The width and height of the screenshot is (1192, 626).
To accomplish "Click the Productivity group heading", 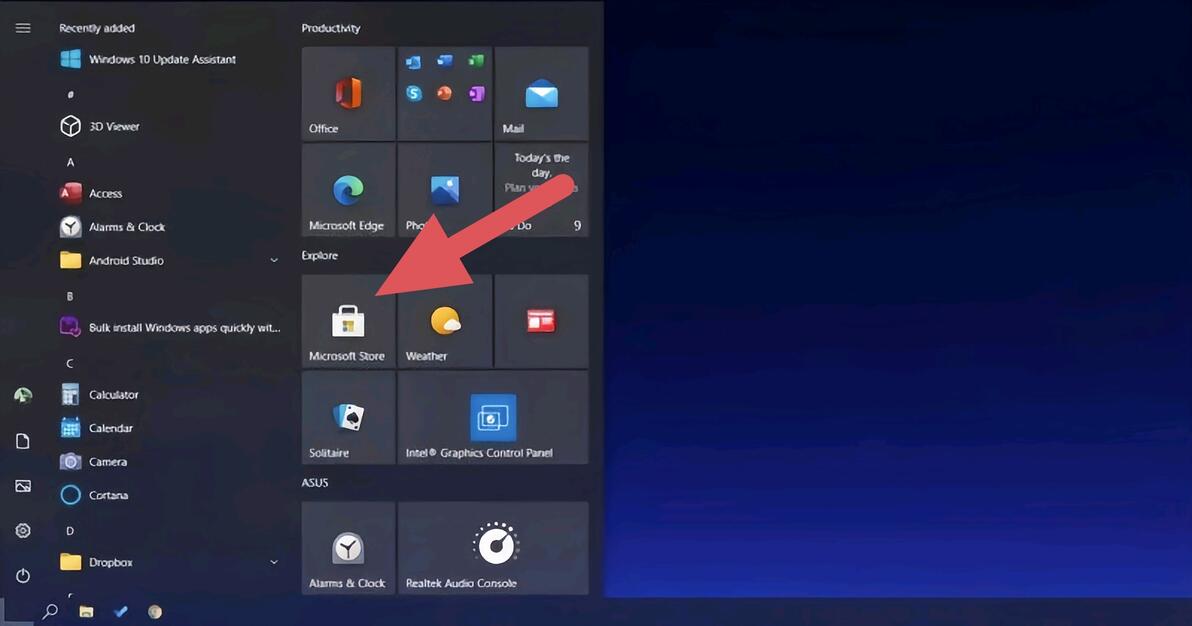I will 331,28.
